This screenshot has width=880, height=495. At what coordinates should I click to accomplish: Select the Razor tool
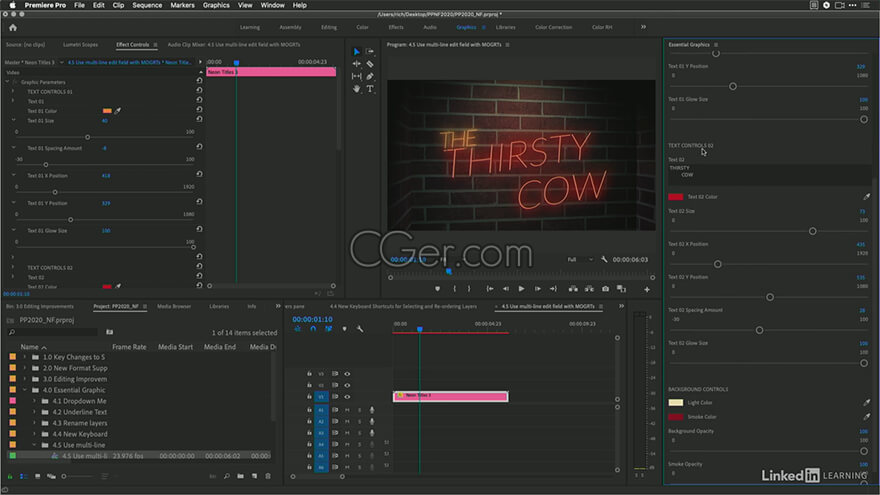370,64
